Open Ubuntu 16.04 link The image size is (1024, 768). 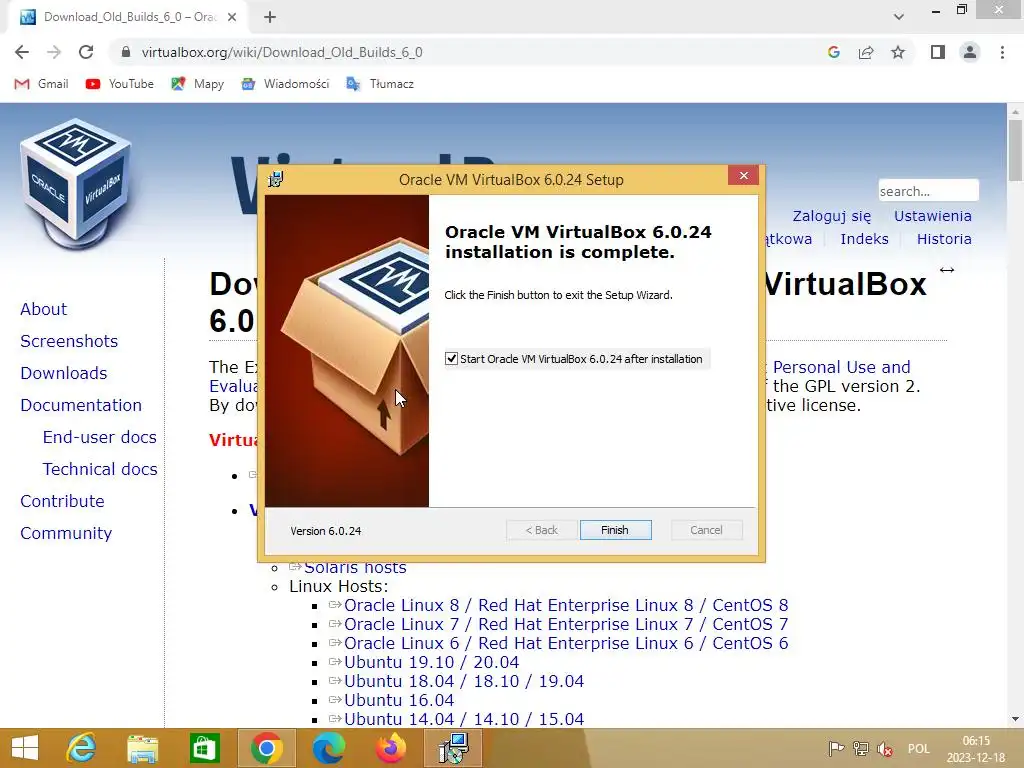[x=398, y=700]
